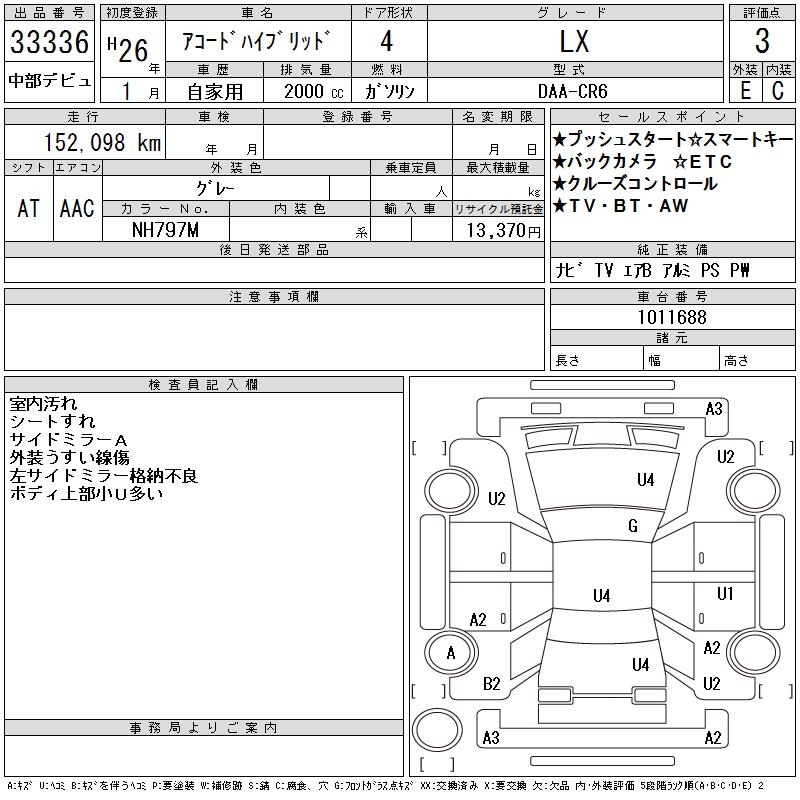
Task: Select the inspector note 外装うすい線傷
Action: click(69, 458)
